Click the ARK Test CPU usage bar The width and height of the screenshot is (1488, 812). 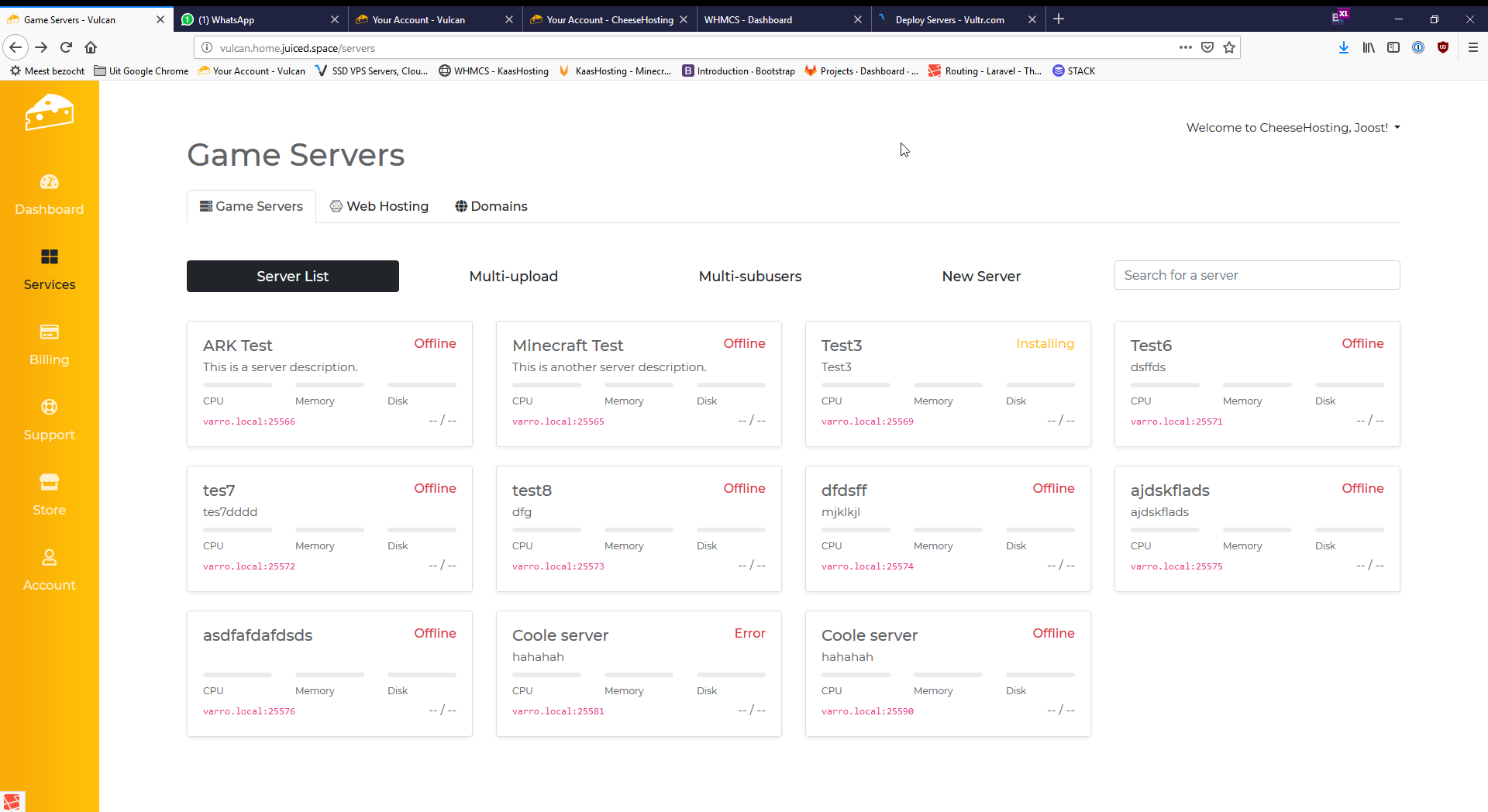237,385
